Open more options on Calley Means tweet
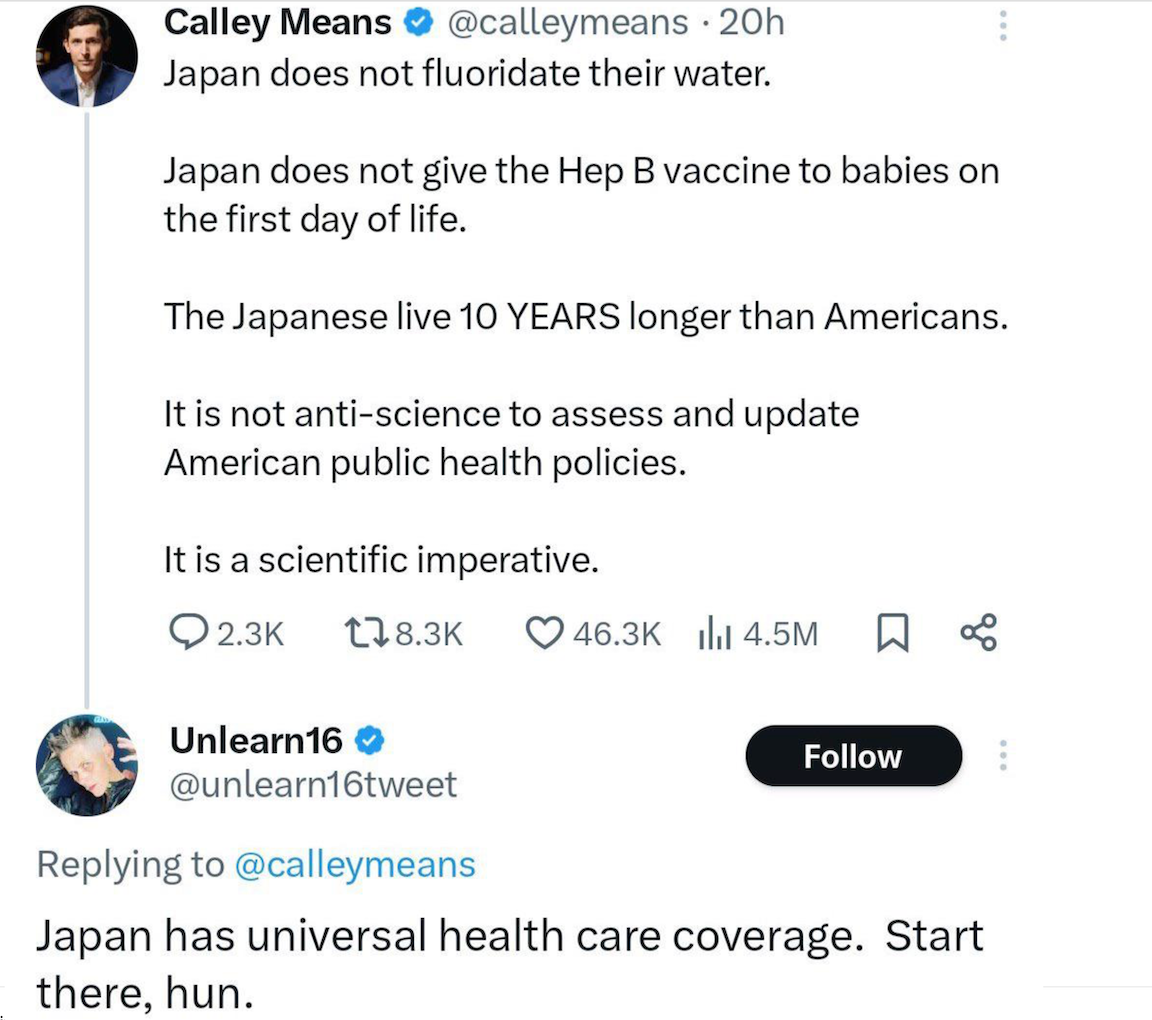 (1001, 25)
